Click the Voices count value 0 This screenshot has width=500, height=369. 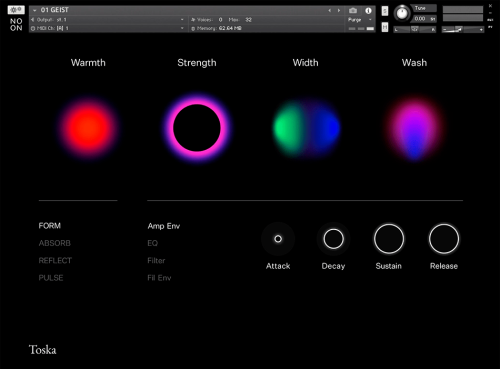tap(220, 20)
